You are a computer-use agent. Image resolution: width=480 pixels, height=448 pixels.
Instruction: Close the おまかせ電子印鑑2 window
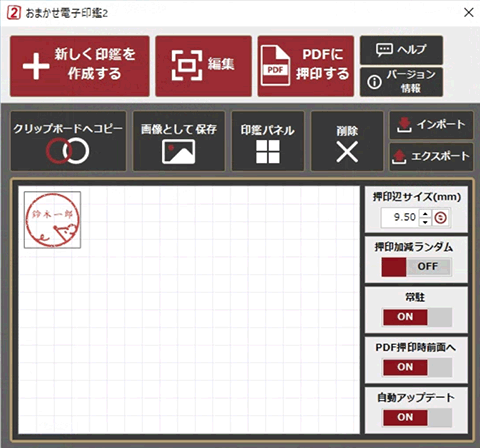coord(469,13)
